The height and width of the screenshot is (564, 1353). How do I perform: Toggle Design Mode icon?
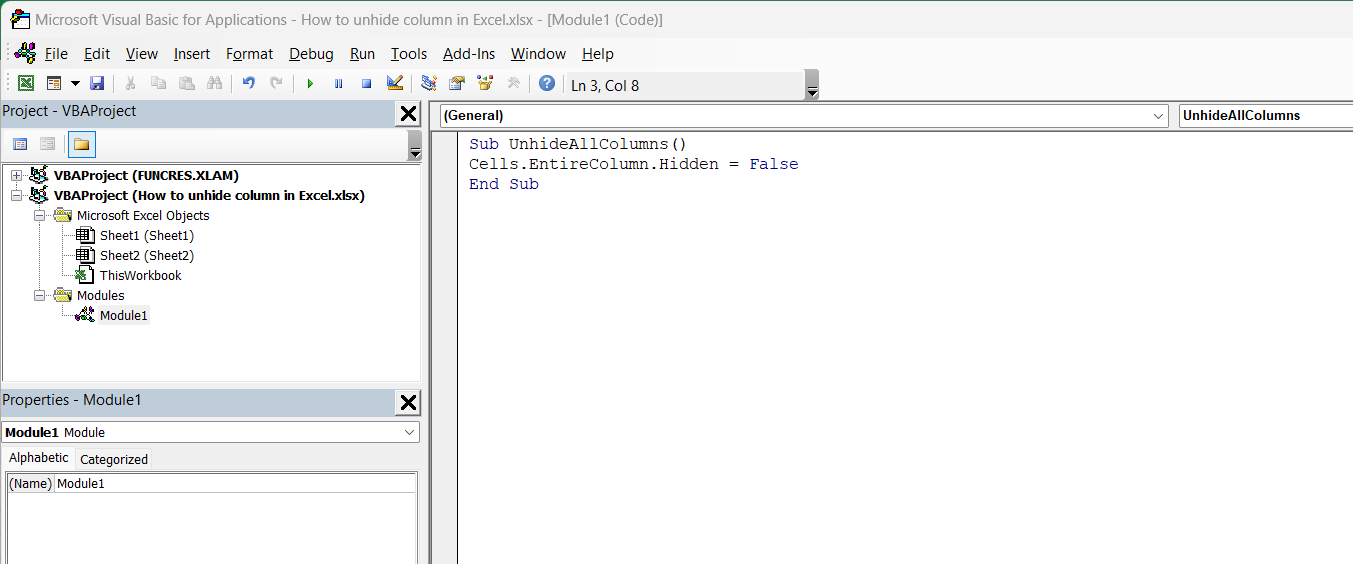[394, 84]
